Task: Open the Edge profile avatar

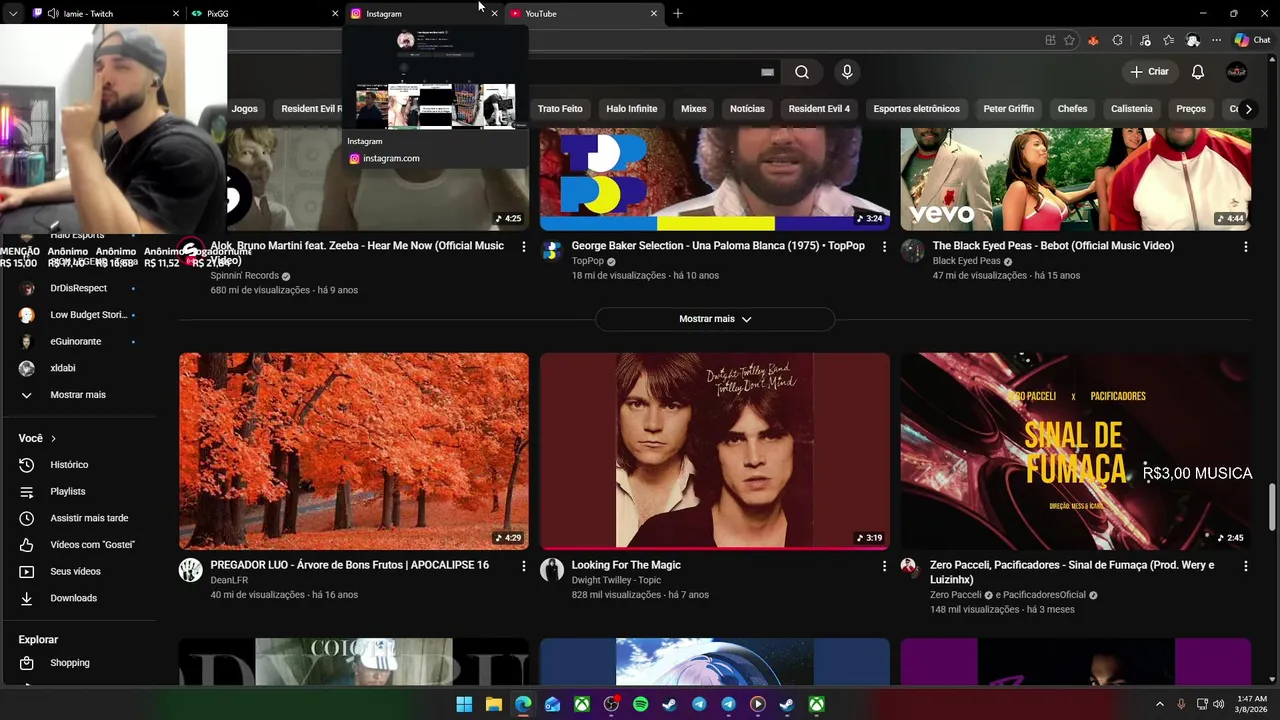Action: point(1193,40)
